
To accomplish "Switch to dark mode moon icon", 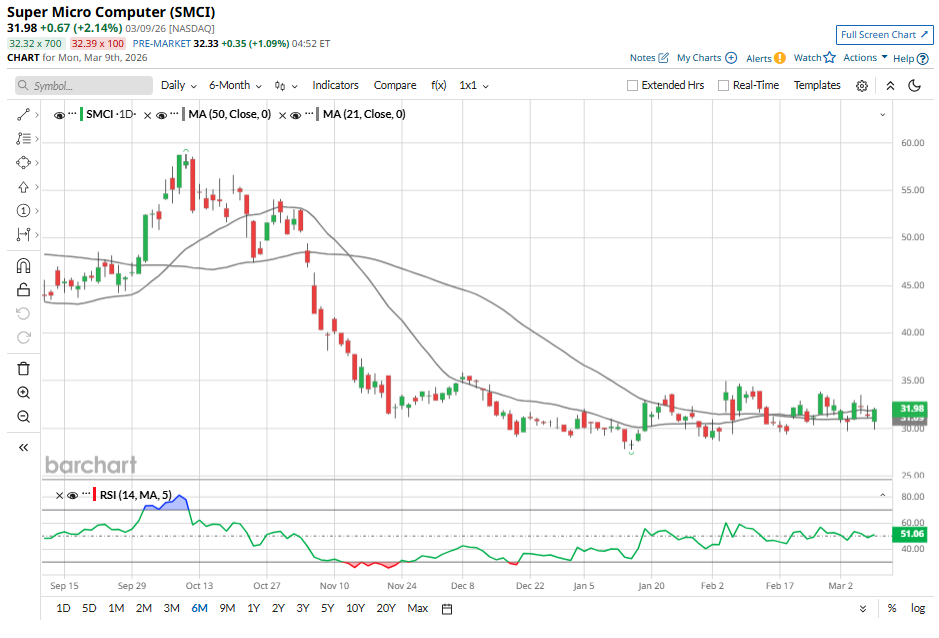I will tap(914, 86).
